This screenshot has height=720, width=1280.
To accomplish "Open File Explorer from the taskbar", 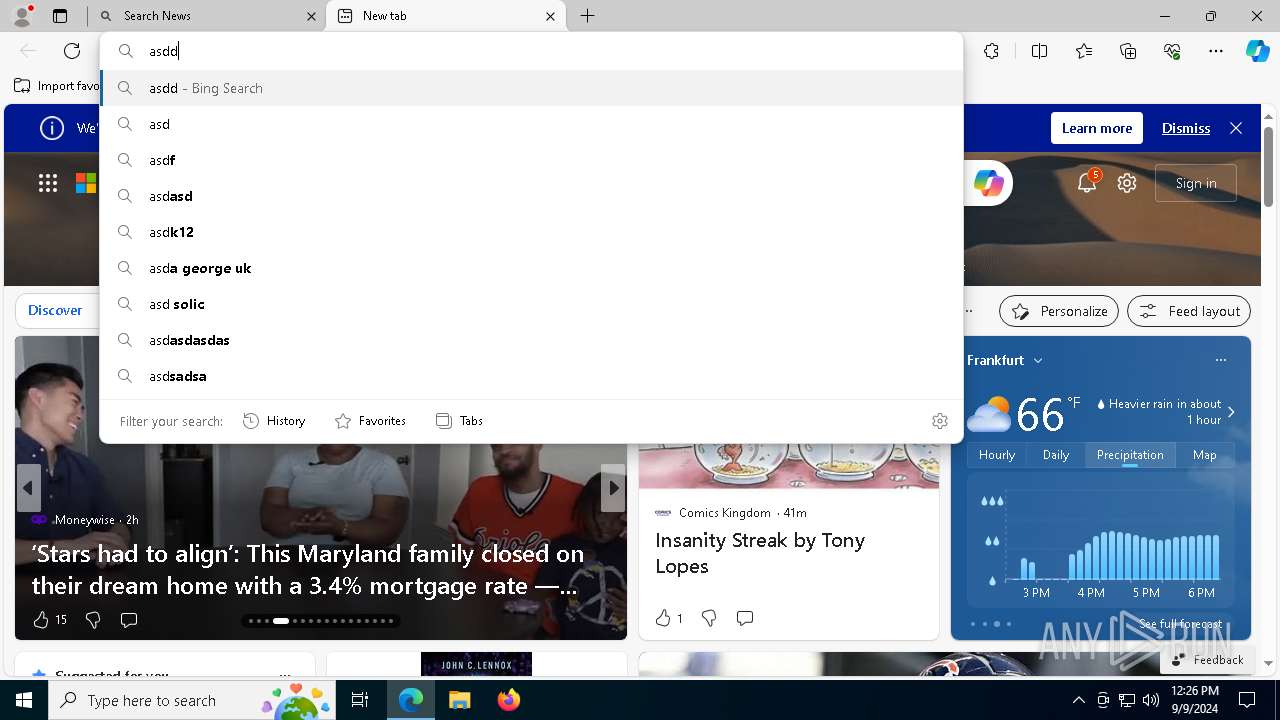I will [x=459, y=700].
